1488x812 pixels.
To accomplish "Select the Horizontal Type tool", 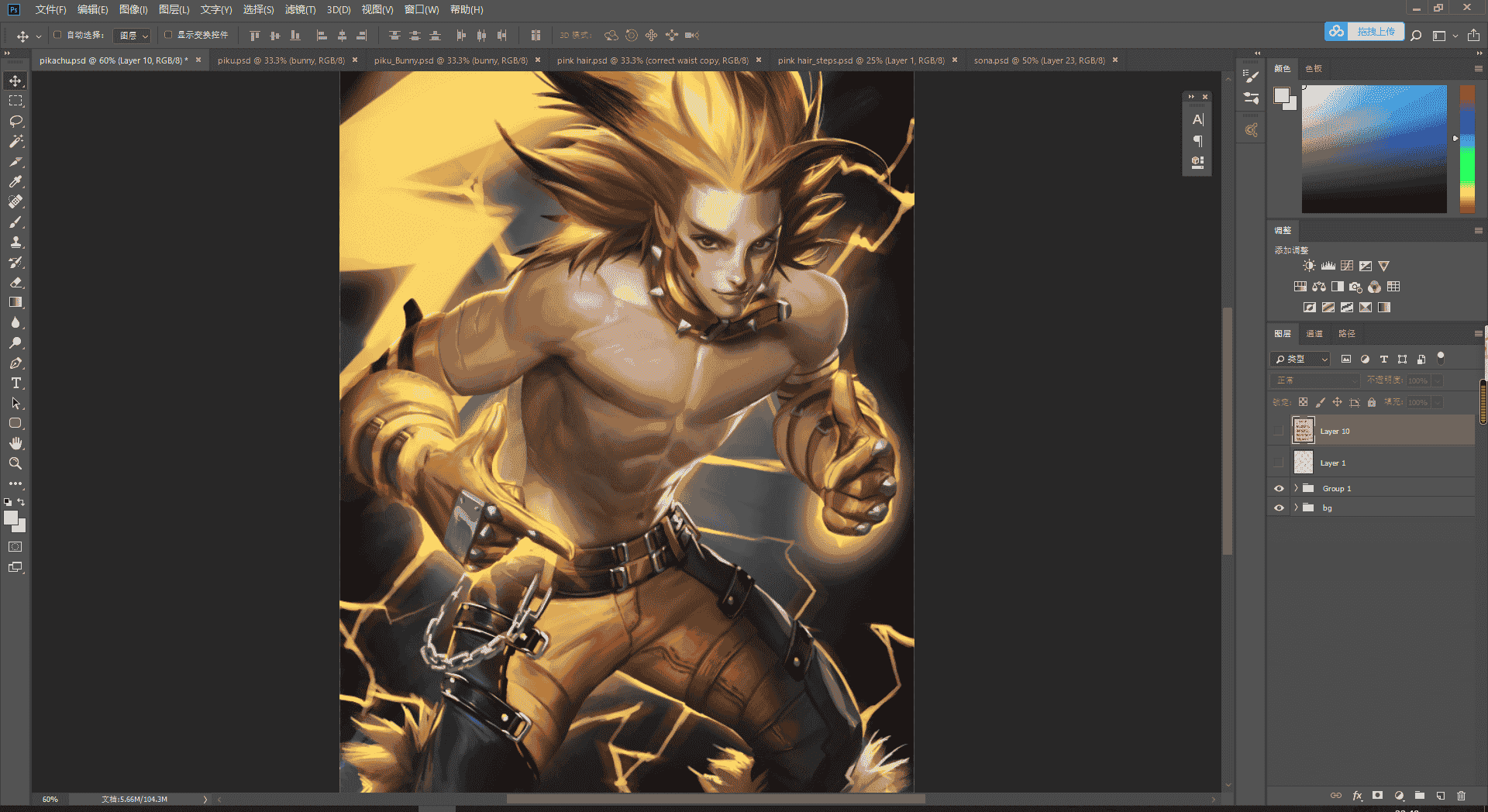I will point(15,383).
